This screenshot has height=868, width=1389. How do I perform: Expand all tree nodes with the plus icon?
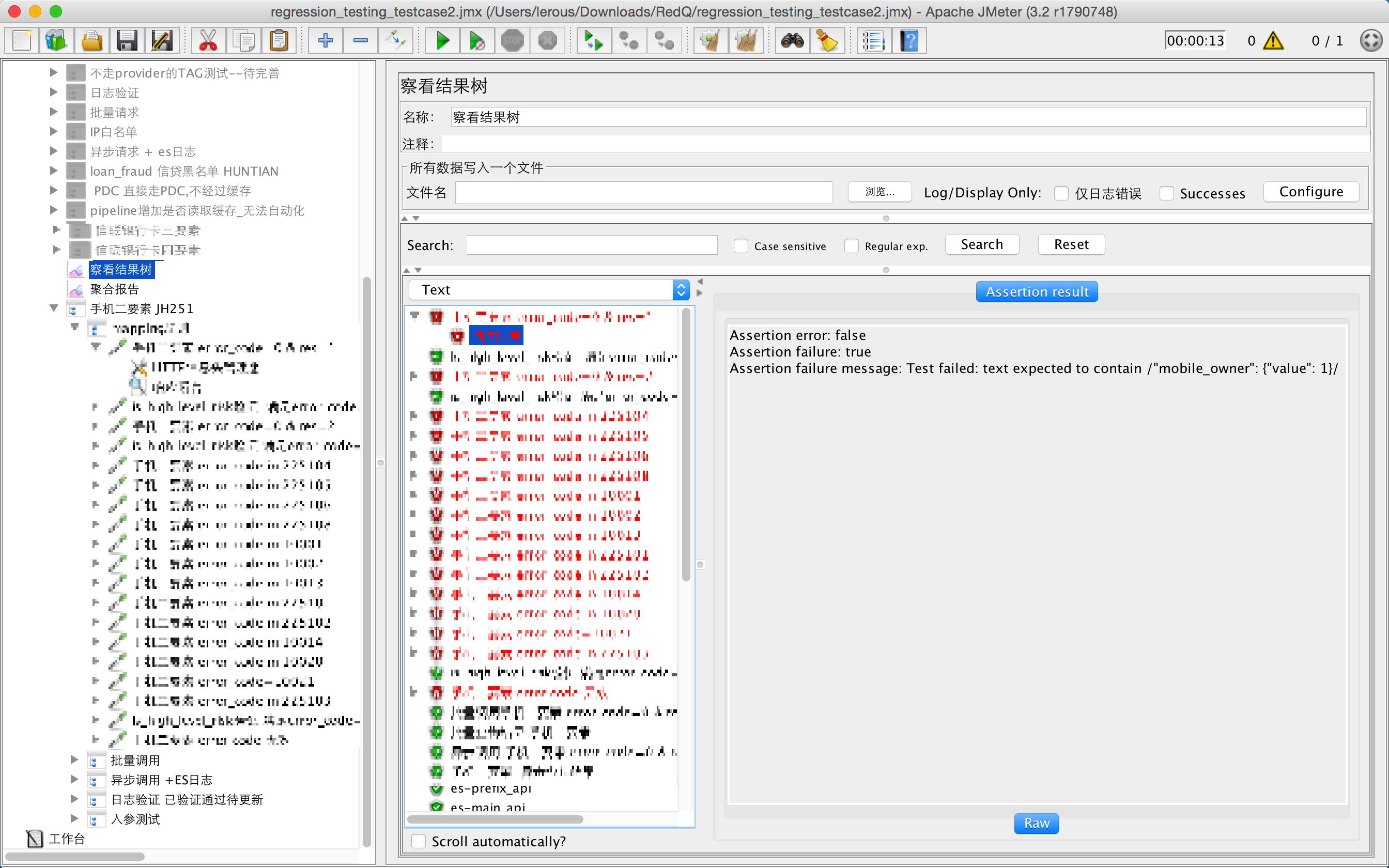[x=325, y=40]
